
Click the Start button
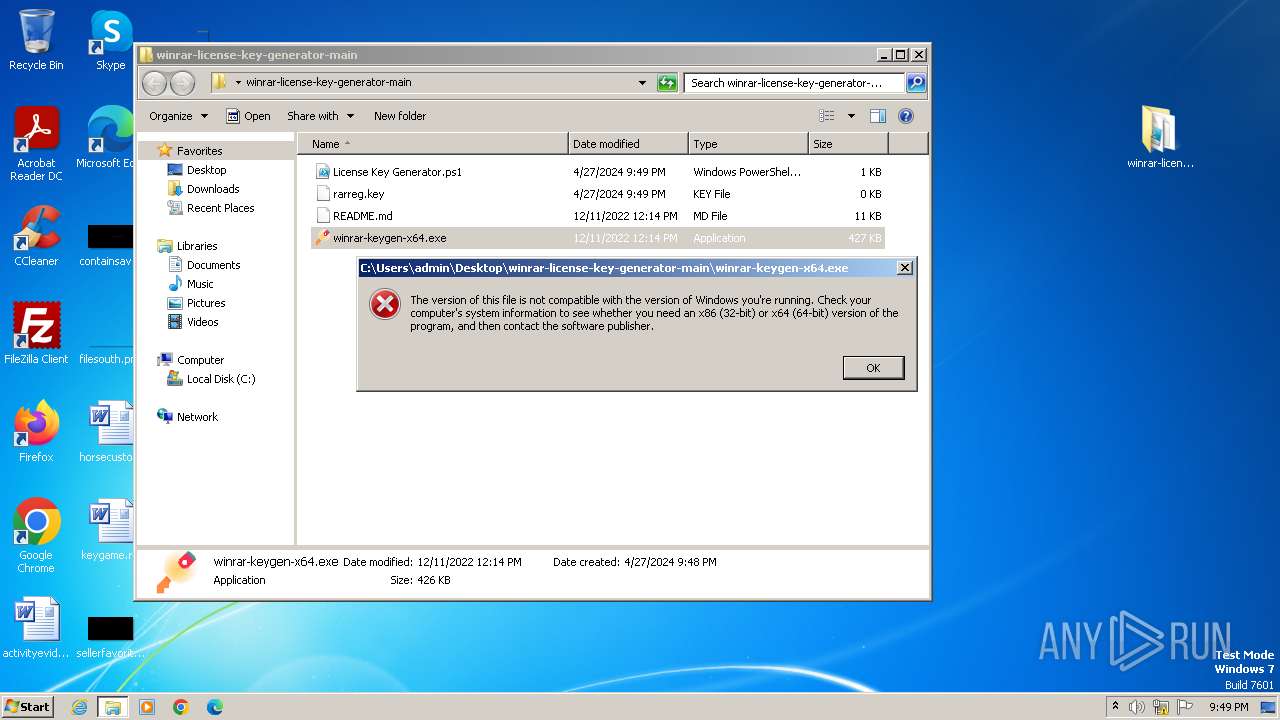click(x=27, y=706)
